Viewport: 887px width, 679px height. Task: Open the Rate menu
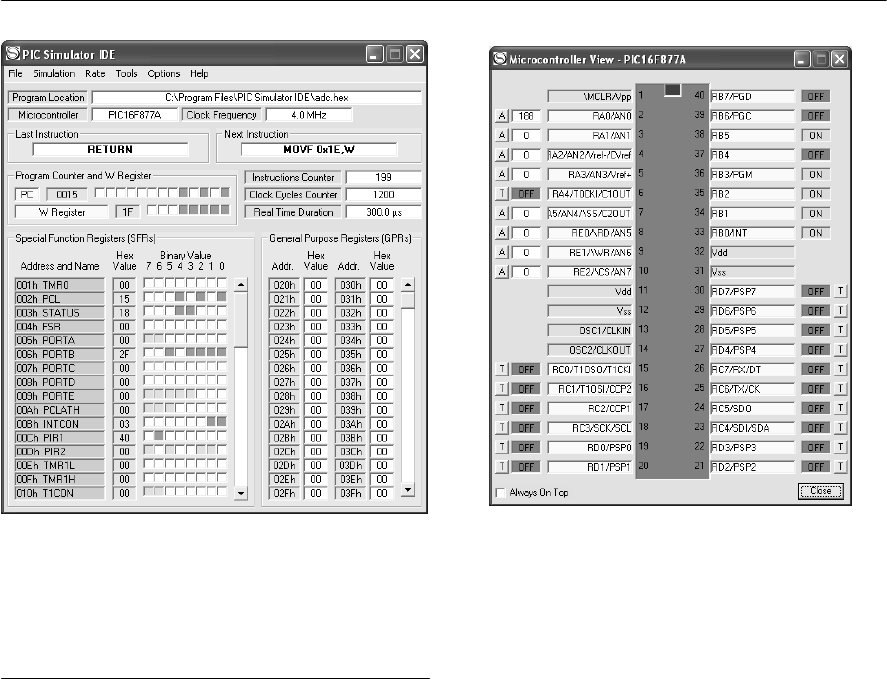tap(95, 74)
